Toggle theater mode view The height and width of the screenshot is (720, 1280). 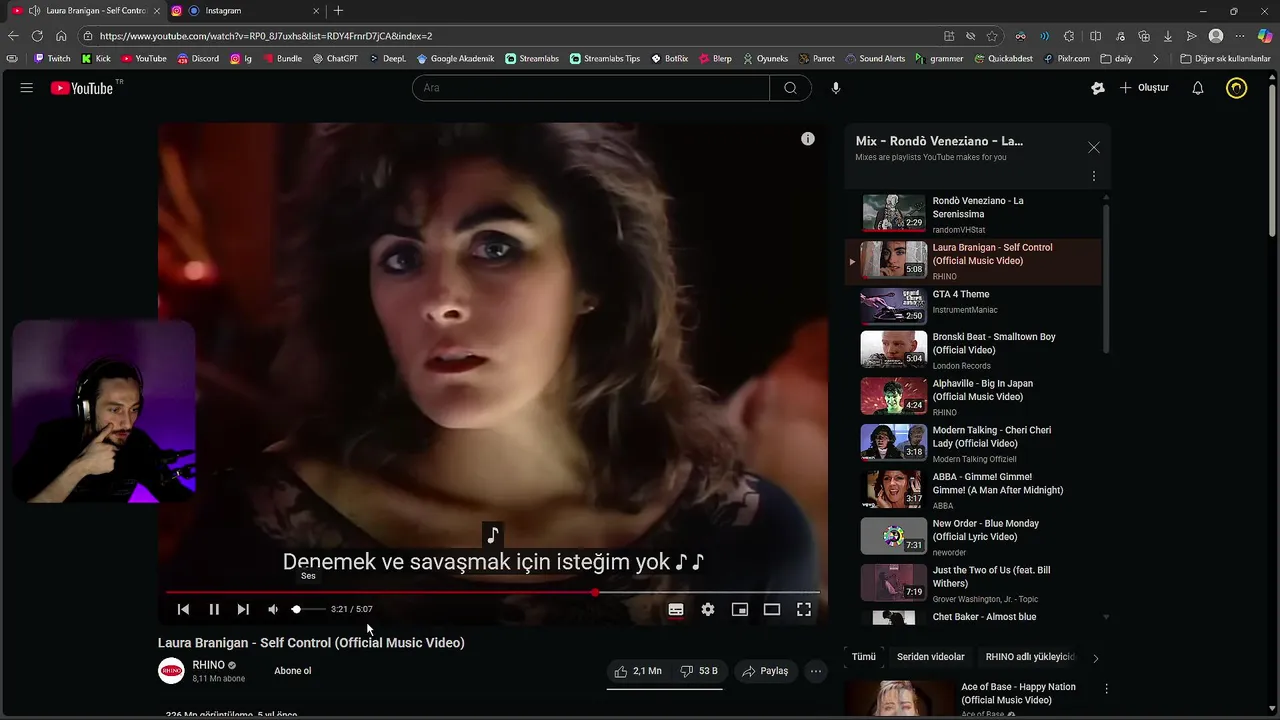click(x=772, y=609)
